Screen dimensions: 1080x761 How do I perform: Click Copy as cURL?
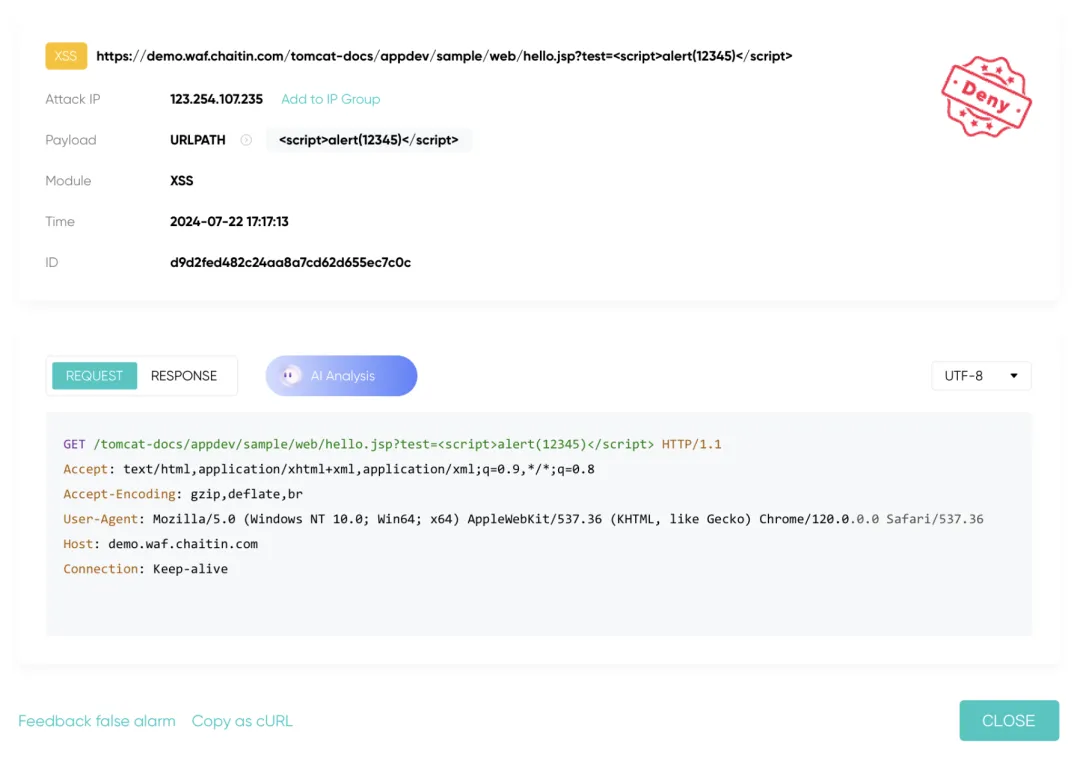pyautogui.click(x=242, y=721)
